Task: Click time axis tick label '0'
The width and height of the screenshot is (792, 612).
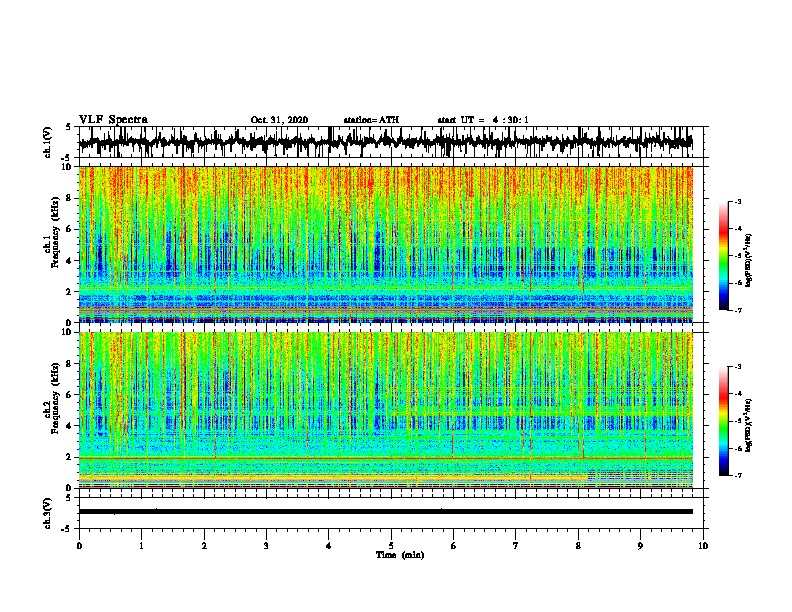Action: (x=79, y=546)
